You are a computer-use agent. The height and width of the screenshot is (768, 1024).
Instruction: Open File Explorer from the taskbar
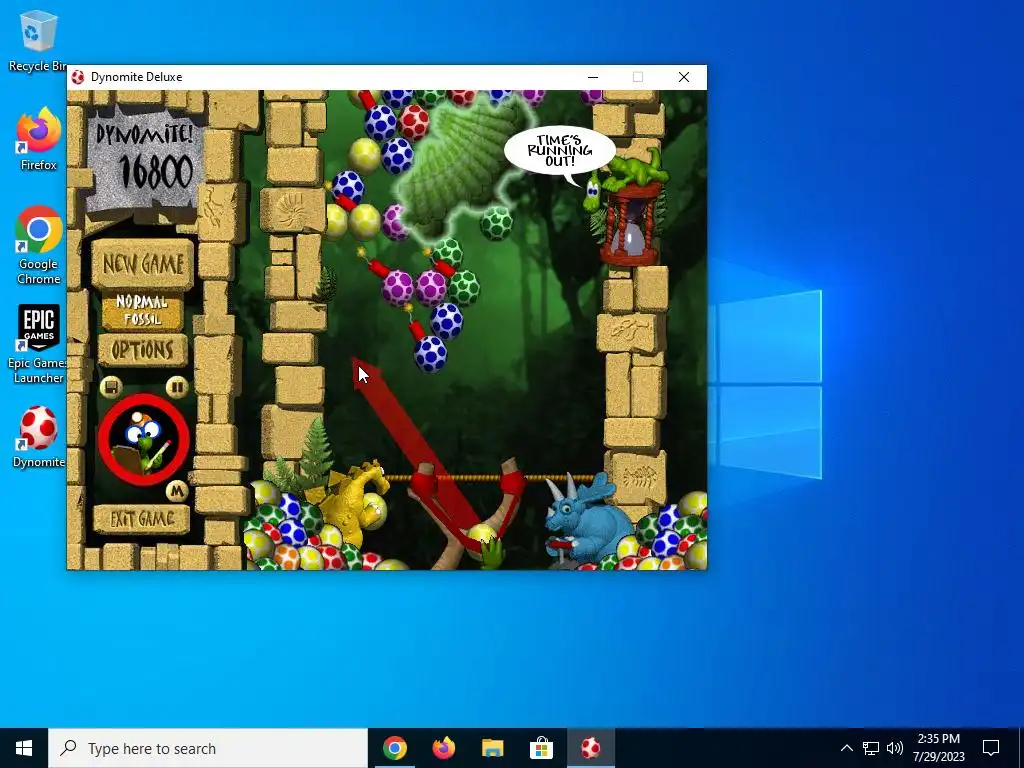(492, 748)
